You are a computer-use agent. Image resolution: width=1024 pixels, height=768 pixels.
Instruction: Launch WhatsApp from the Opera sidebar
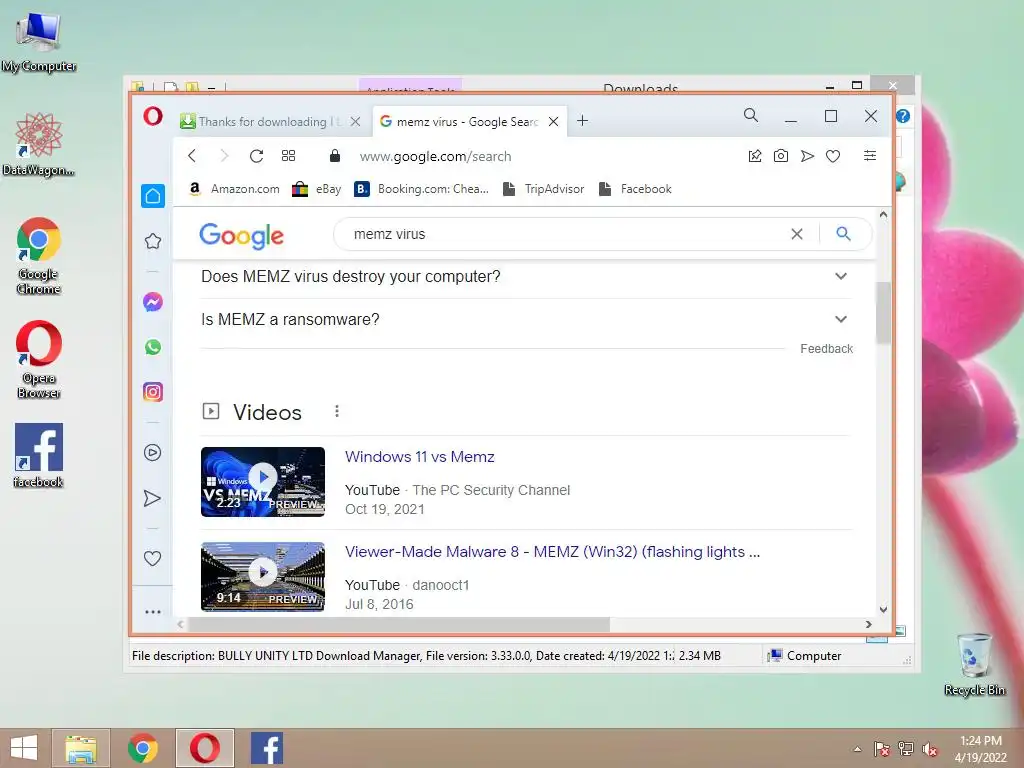153,347
